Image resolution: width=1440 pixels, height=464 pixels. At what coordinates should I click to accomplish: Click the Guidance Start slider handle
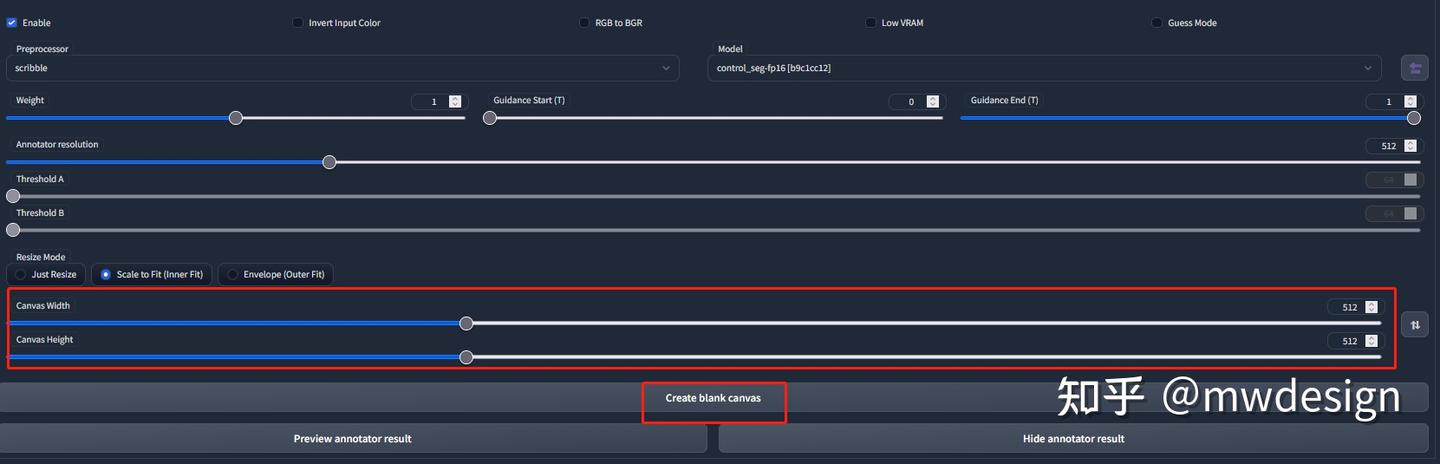(490, 118)
